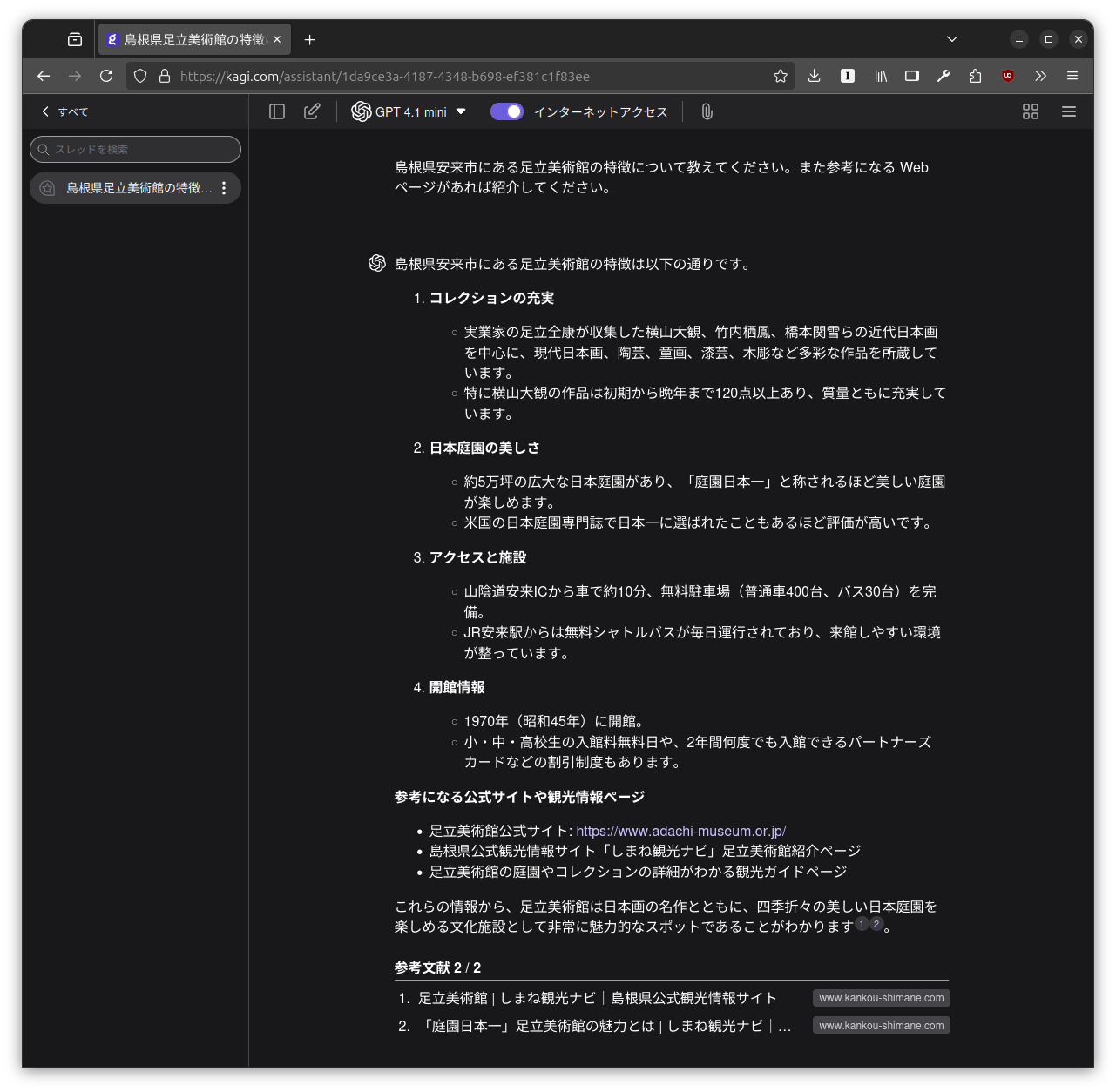The width and height of the screenshot is (1116, 1092).
Task: Attach a file with paperclip icon
Action: click(x=707, y=111)
